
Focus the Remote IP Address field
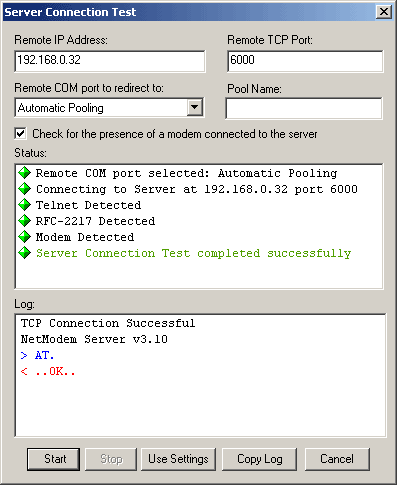point(110,61)
